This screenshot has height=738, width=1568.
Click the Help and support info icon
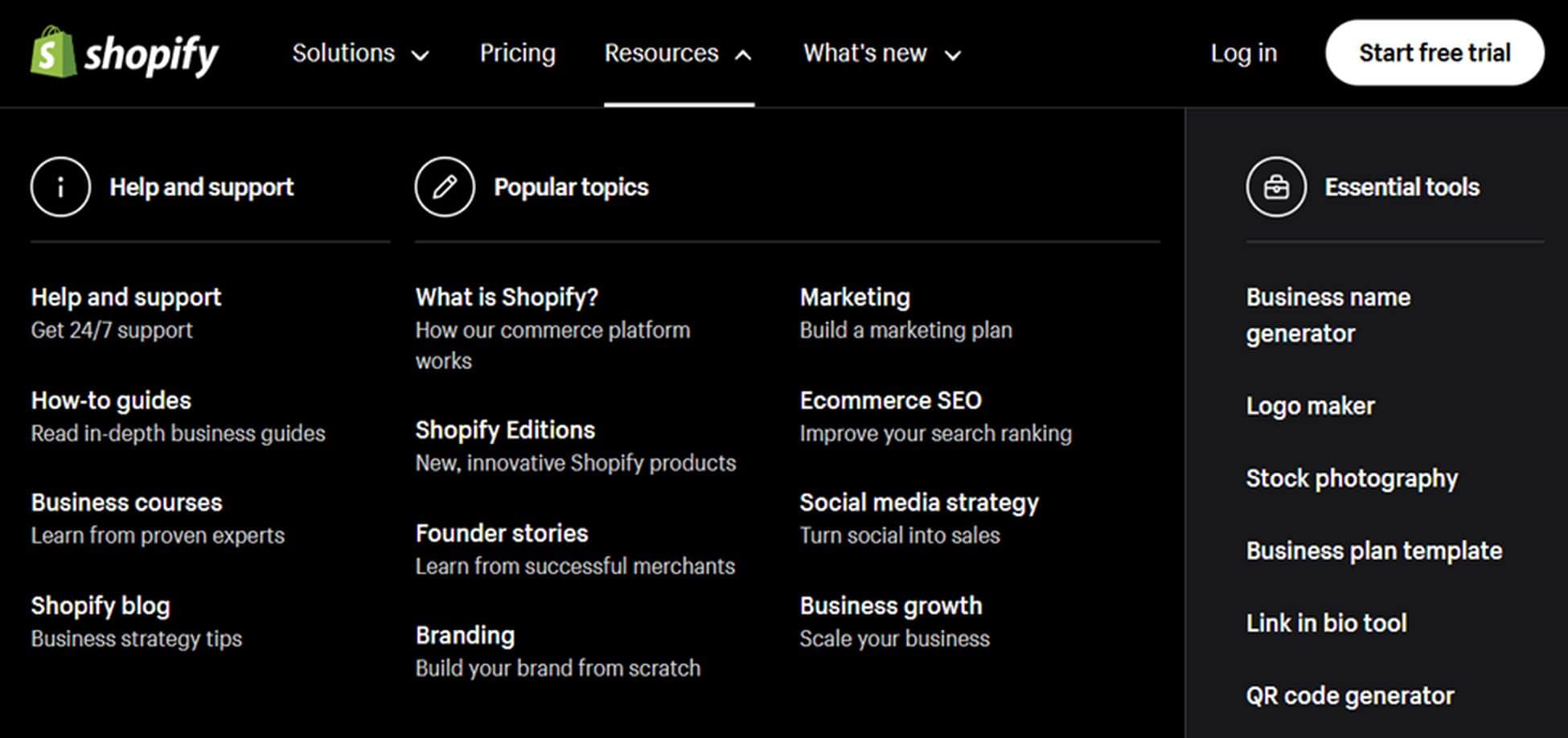(x=60, y=187)
